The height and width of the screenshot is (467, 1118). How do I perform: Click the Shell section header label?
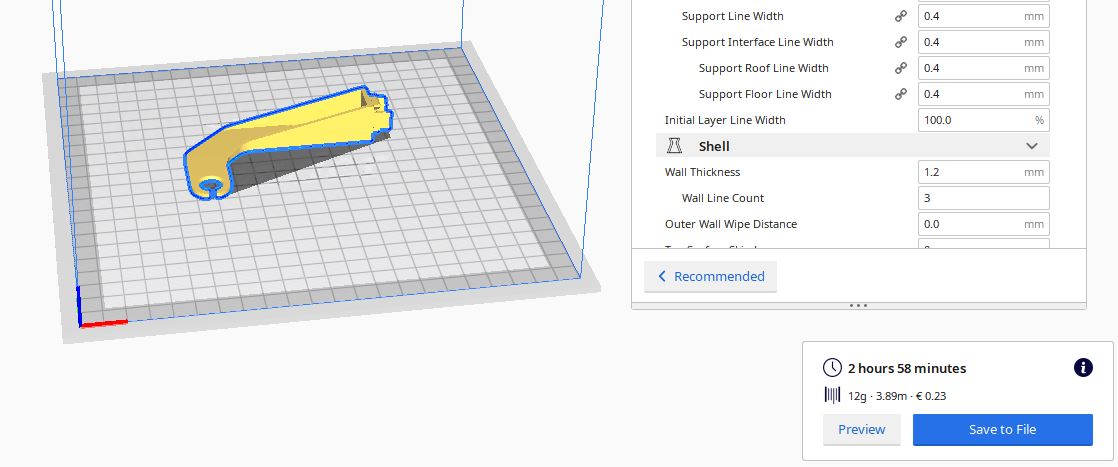click(x=714, y=146)
